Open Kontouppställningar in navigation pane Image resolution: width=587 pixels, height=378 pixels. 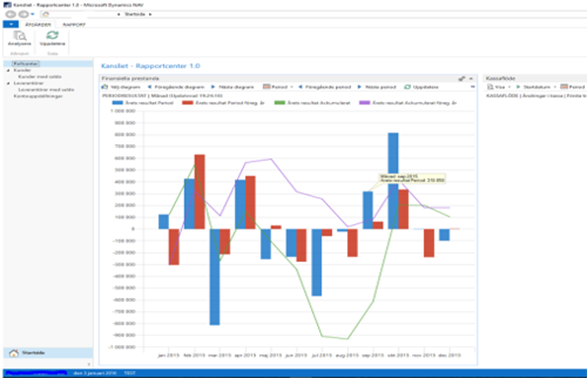tap(38, 96)
